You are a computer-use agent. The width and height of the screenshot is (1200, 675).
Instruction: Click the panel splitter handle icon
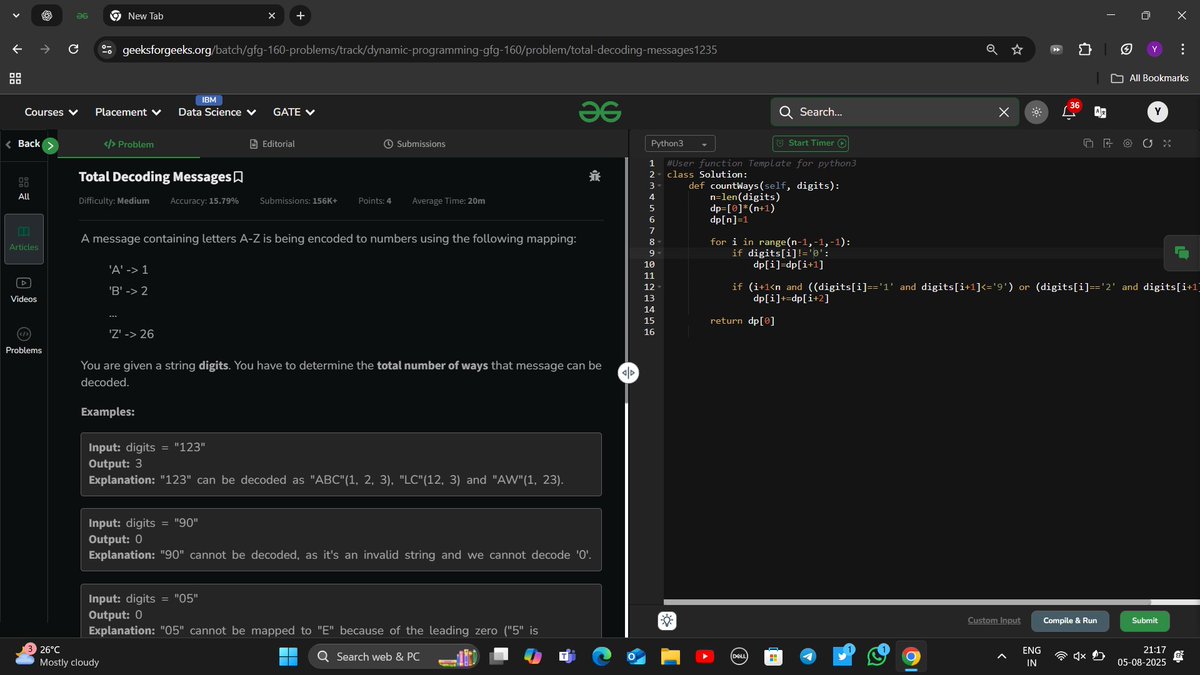(628, 373)
